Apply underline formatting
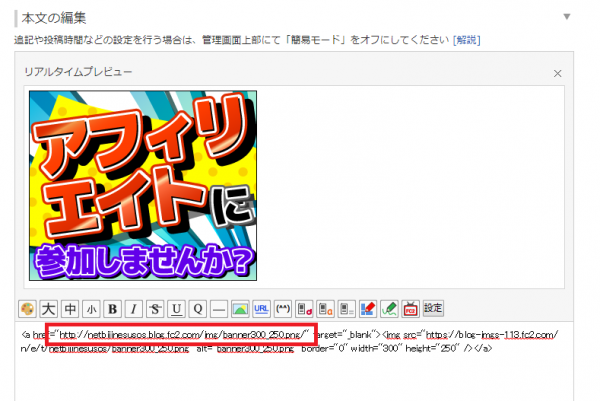This screenshot has height=401, width=600. pos(176,307)
